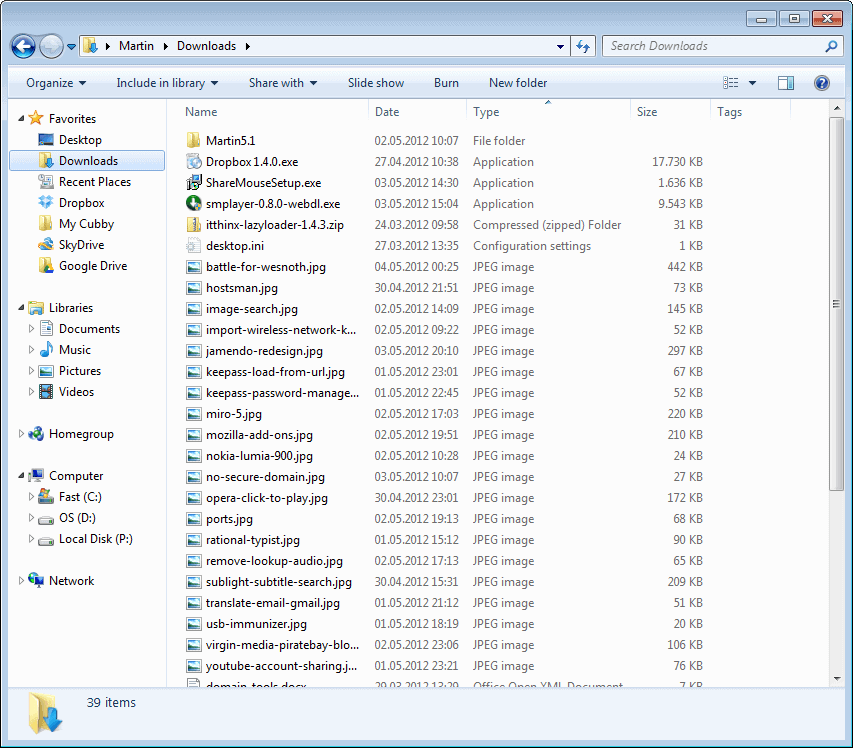This screenshot has width=853, height=748.
Task: Create a New folder
Action: pos(517,82)
